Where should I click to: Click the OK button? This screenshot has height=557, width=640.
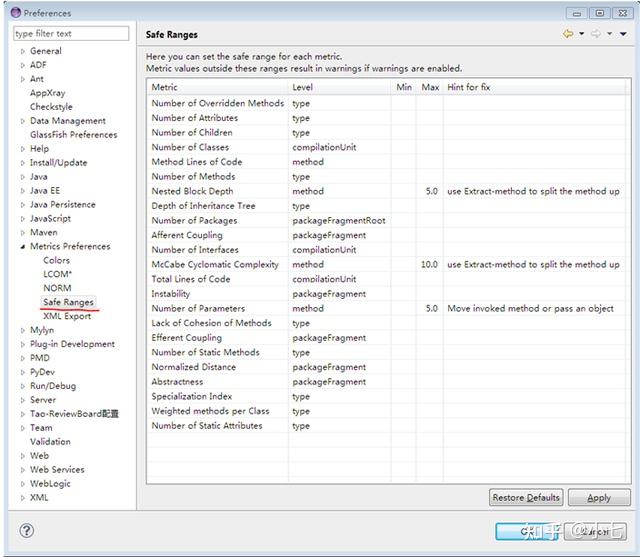tap(529, 531)
